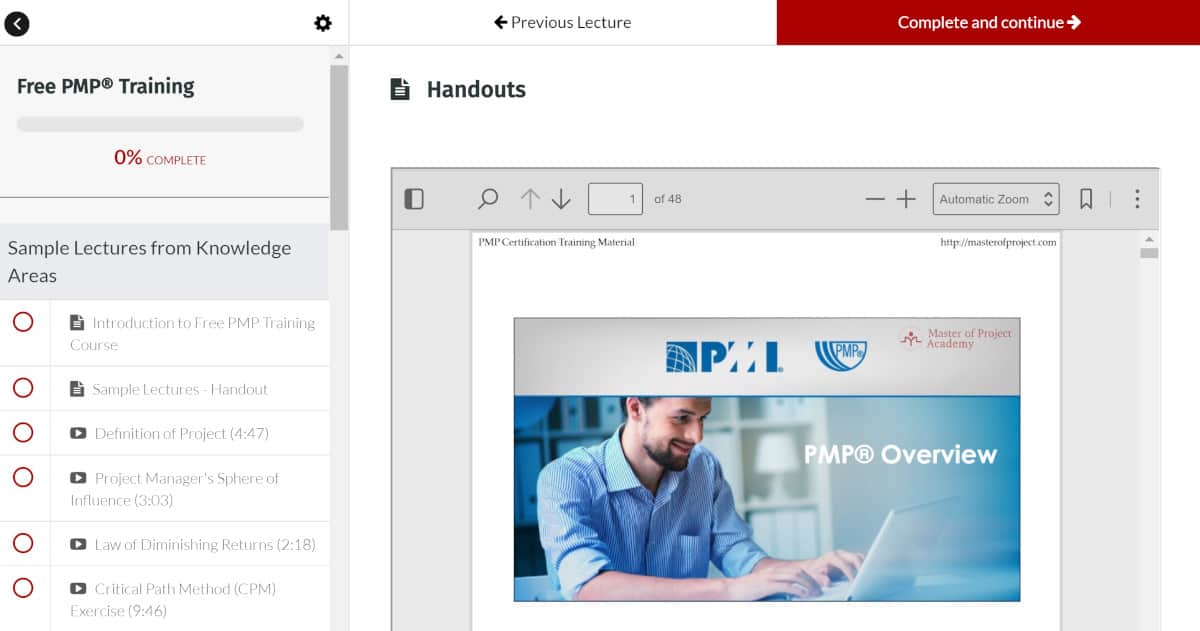1200x631 pixels.
Task: Click Complete and continue button
Action: 988,22
